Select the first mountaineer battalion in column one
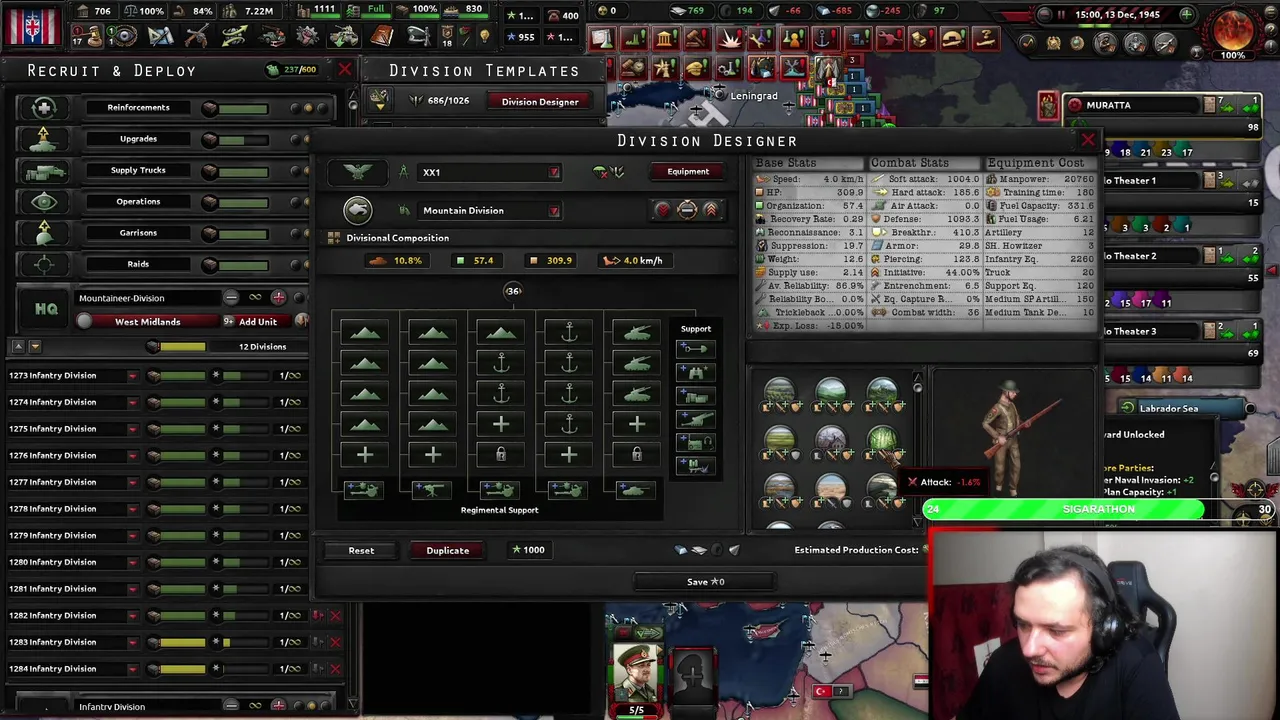Viewport: 1280px width, 720px height. coord(364,333)
